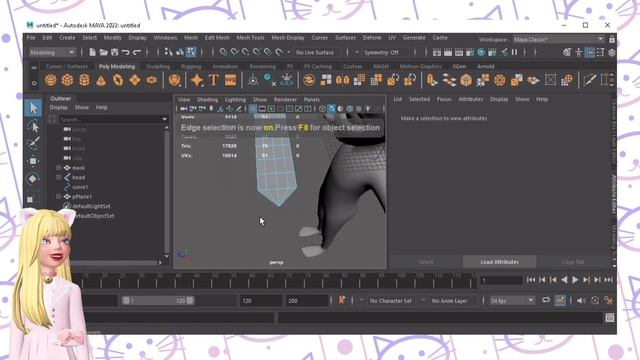This screenshot has height=360, width=640.
Task: Open Outliner search filter dropdown arrow
Action: [164, 119]
